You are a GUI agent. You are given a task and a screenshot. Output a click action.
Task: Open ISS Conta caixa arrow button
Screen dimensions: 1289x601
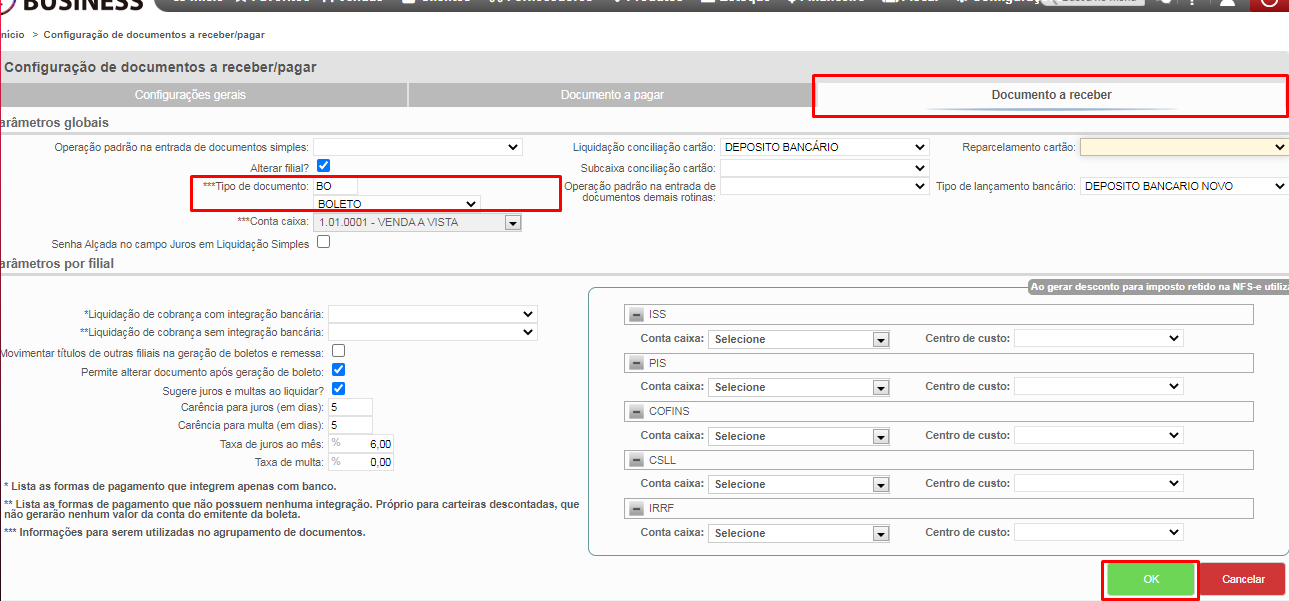(880, 339)
